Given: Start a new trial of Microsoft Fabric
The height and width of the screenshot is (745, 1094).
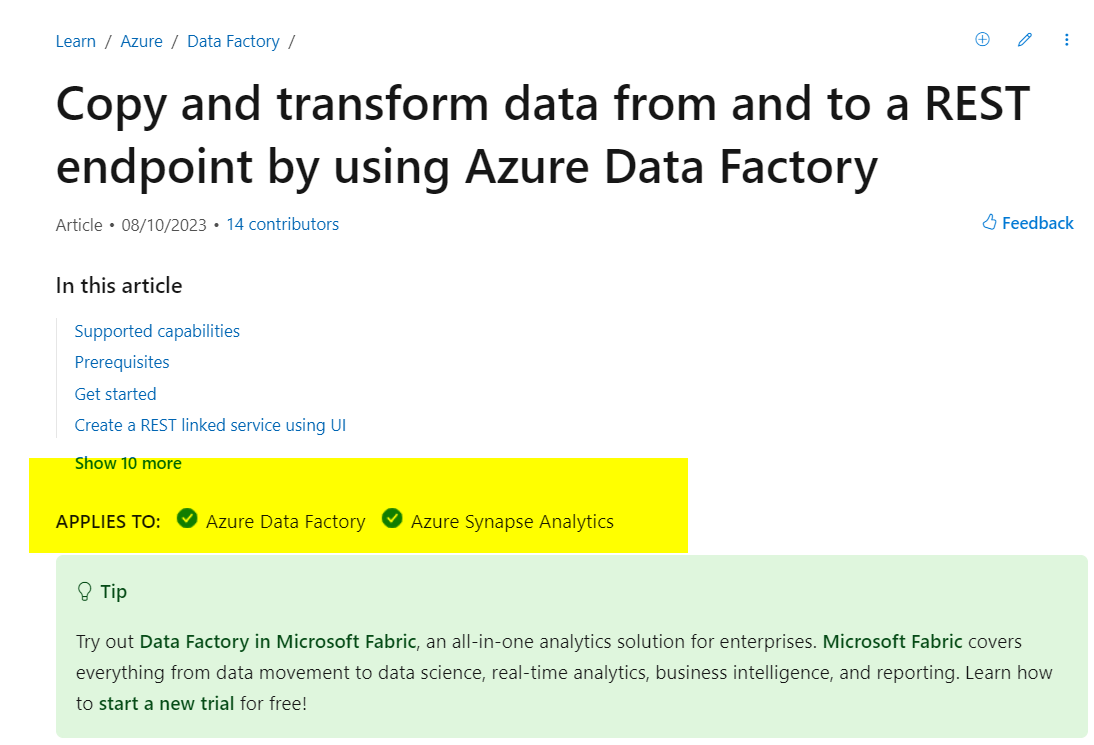Looking at the screenshot, I should 164,703.
